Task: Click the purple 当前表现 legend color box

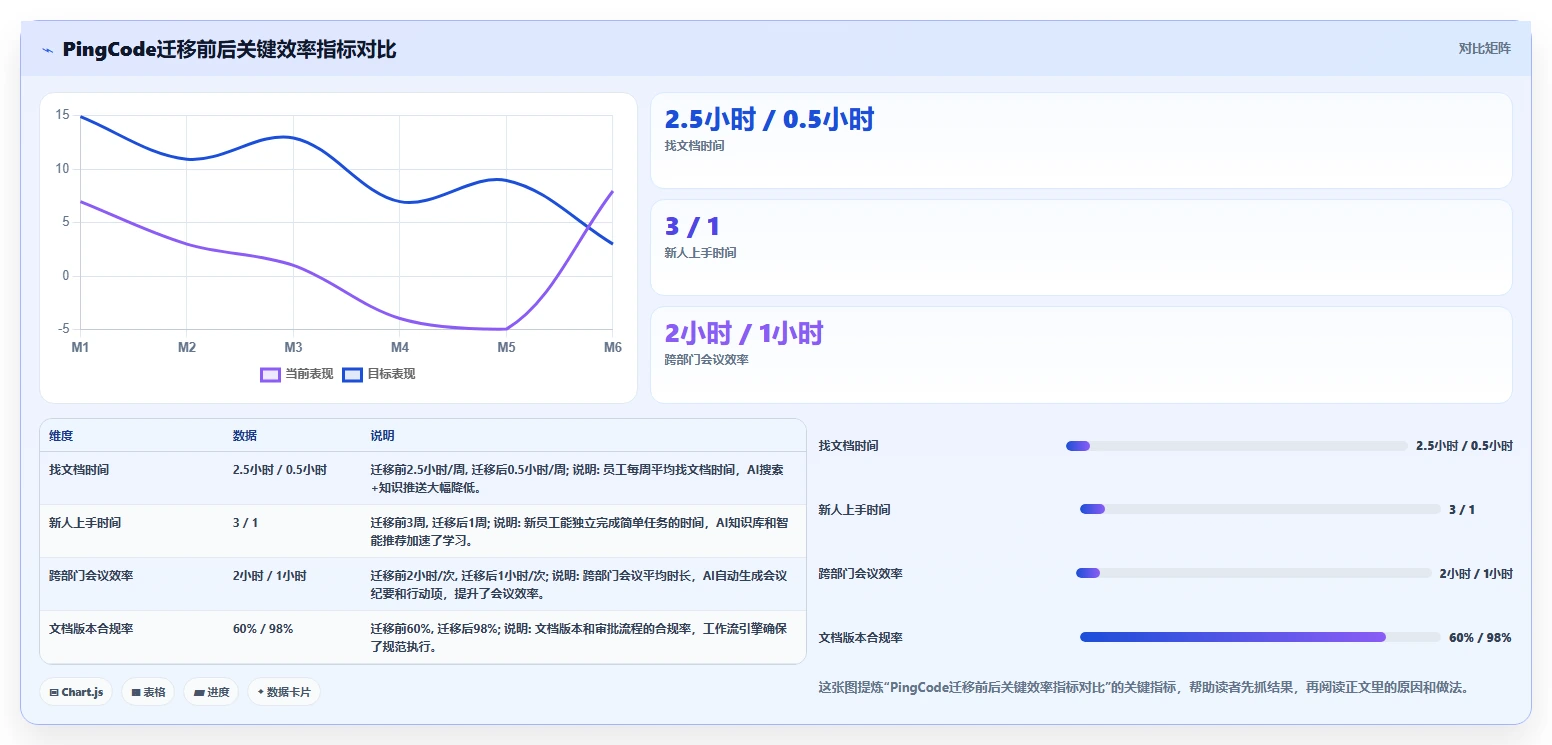Action: (x=270, y=375)
